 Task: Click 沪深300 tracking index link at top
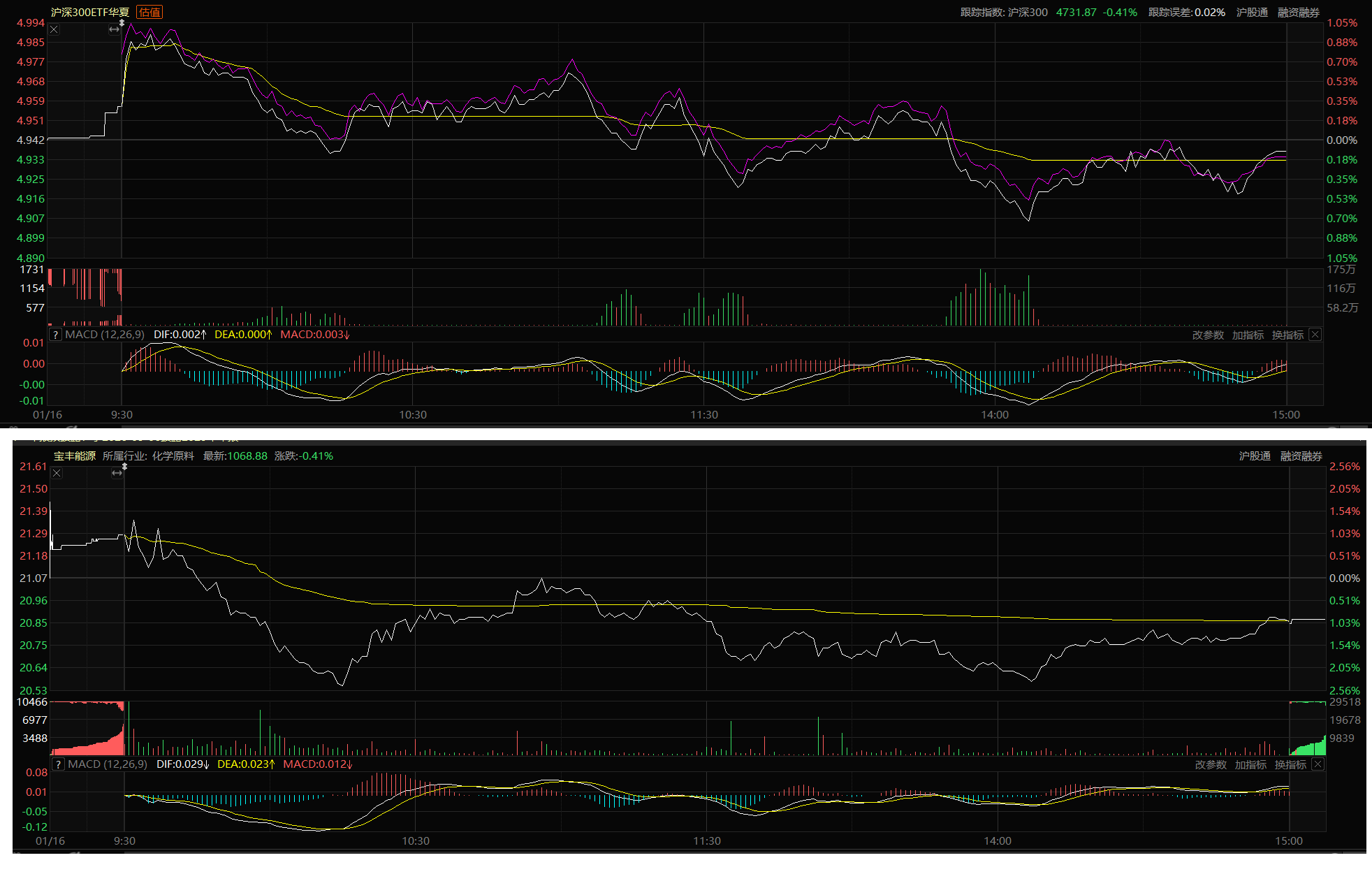[x=1028, y=12]
